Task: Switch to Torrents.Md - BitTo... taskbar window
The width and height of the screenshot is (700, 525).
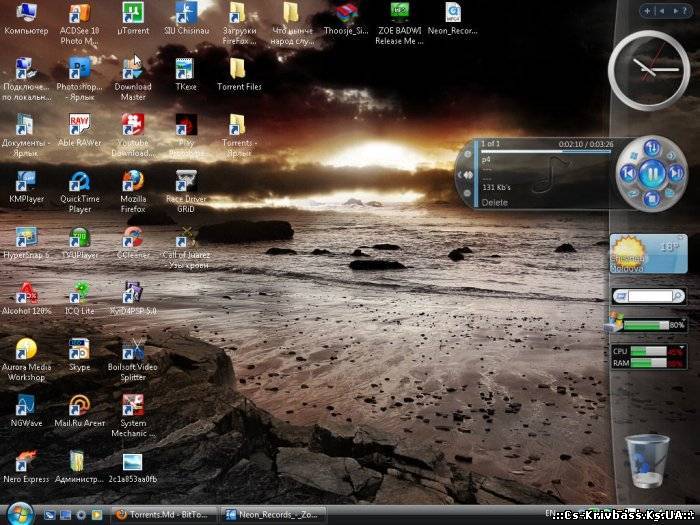Action: click(x=163, y=515)
